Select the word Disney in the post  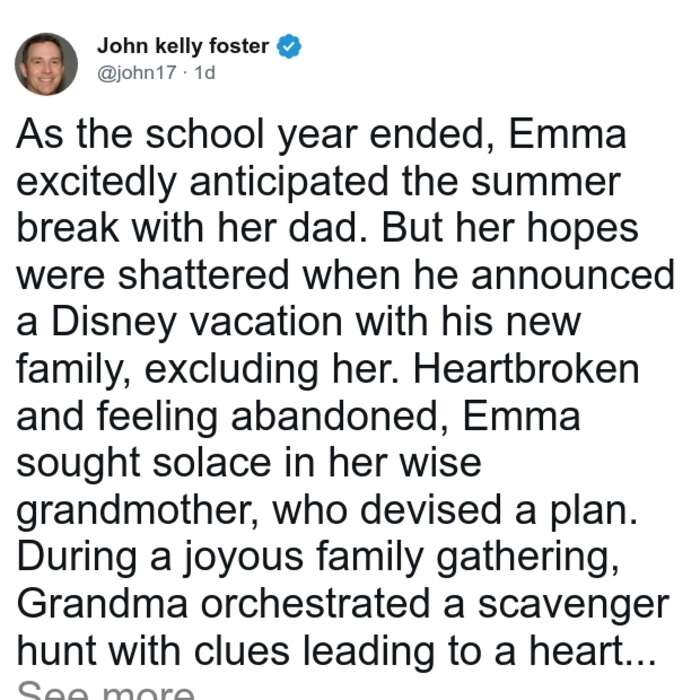113,322
